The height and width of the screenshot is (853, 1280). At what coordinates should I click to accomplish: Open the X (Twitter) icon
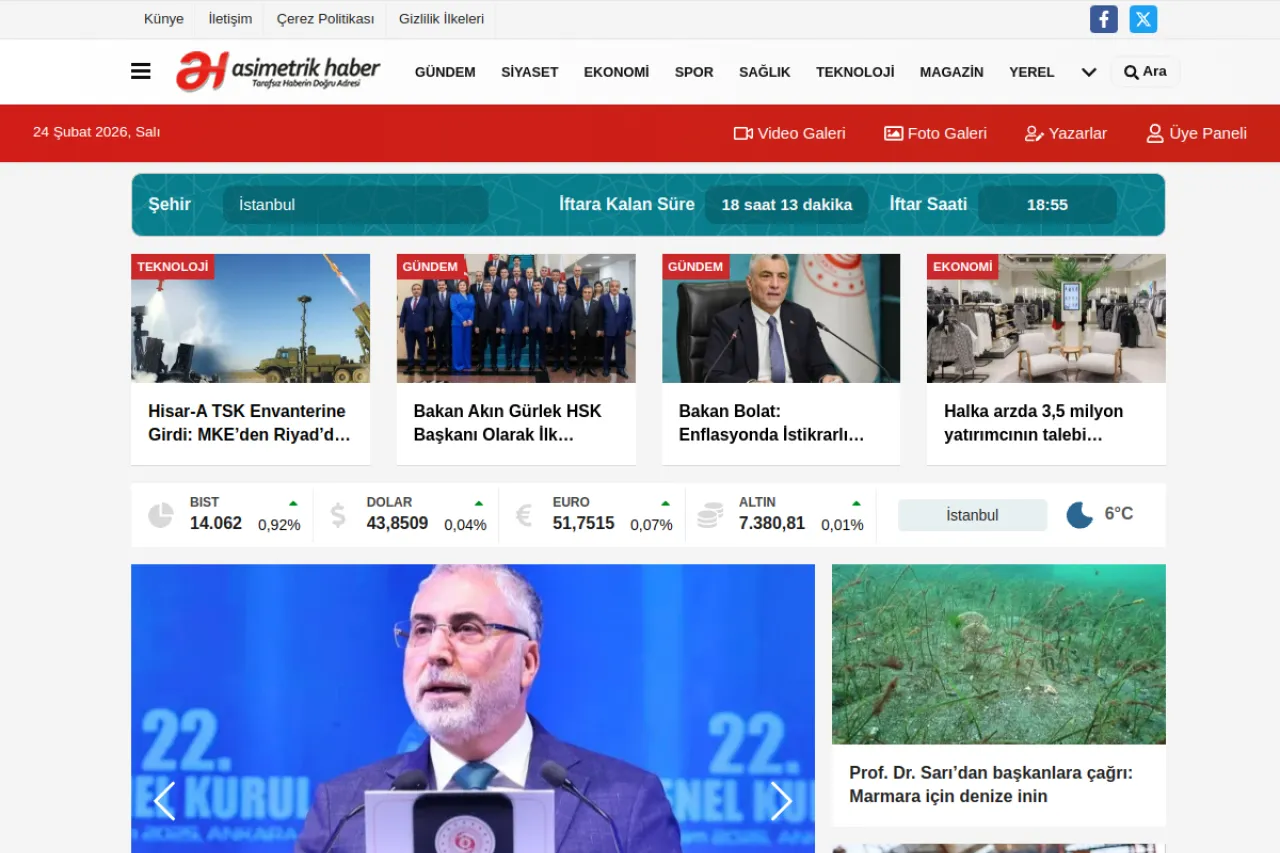point(1142,19)
